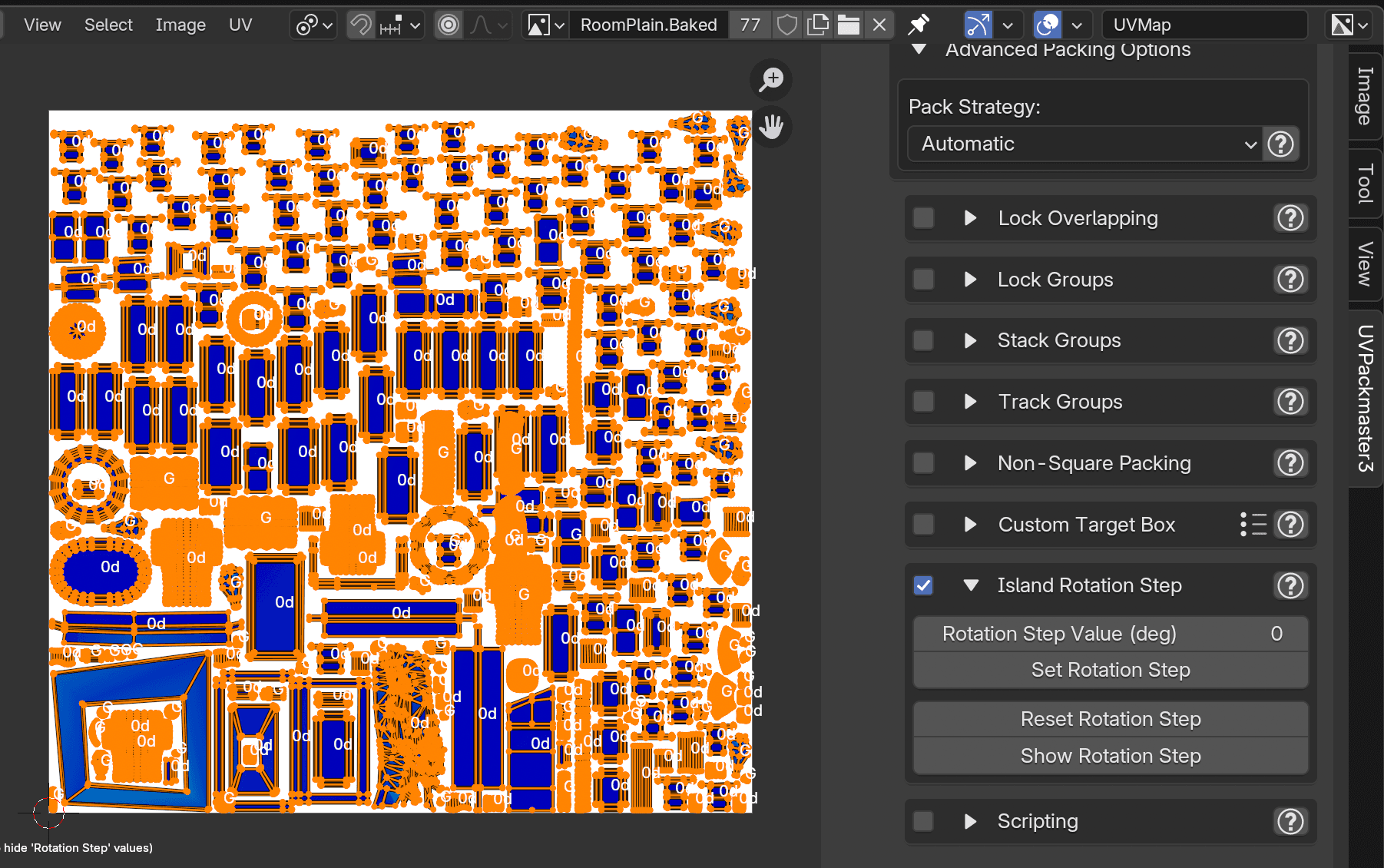Toggle proportional editing icon
Screen dimensions: 1384x868
tap(449, 25)
